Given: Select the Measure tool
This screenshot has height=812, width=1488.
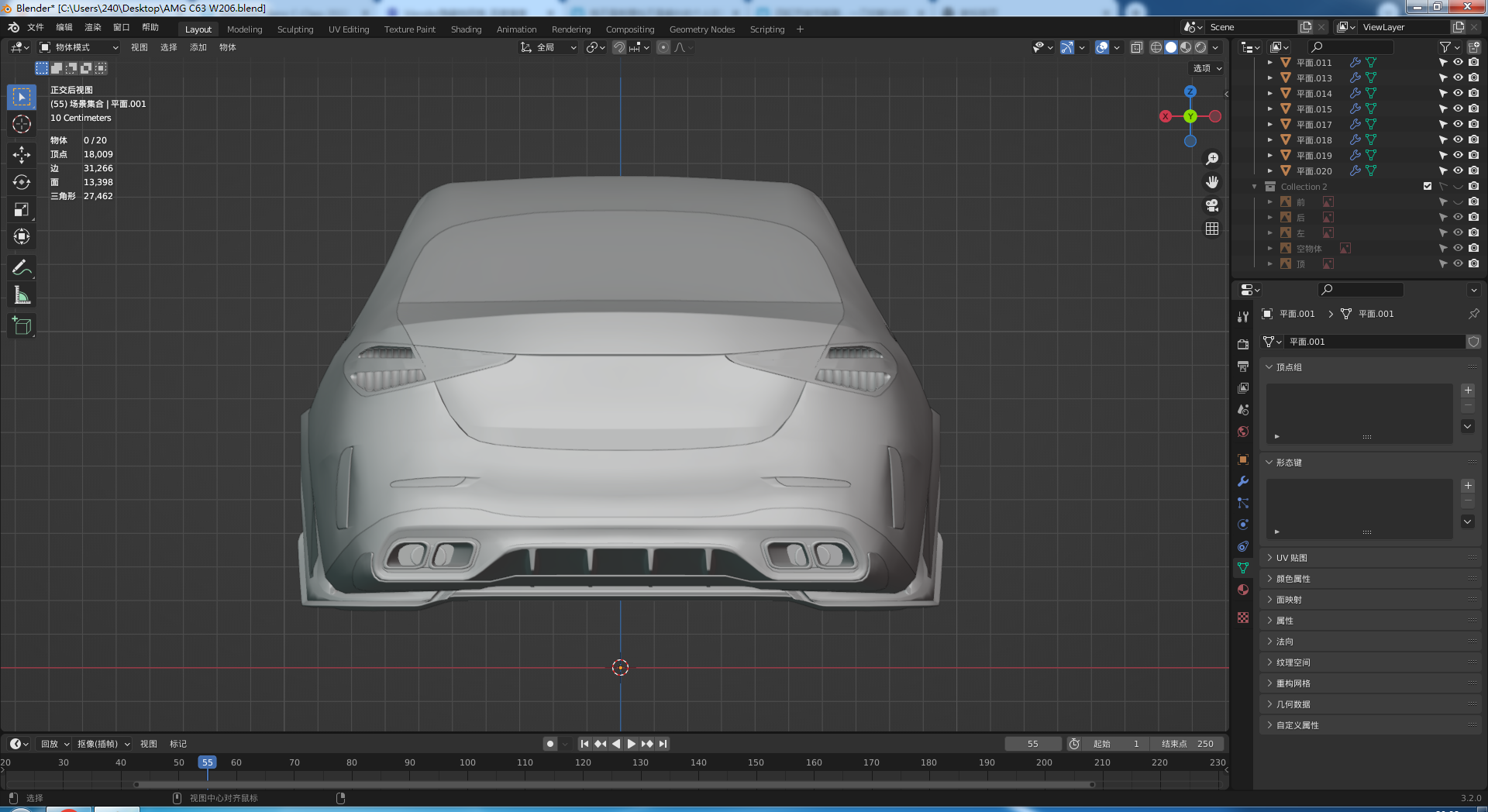Looking at the screenshot, I should tap(22, 296).
